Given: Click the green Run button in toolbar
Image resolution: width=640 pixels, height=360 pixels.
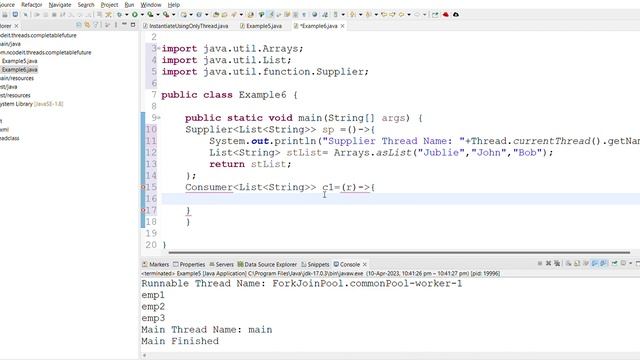Looking at the screenshot, I should click(x=134, y=14).
